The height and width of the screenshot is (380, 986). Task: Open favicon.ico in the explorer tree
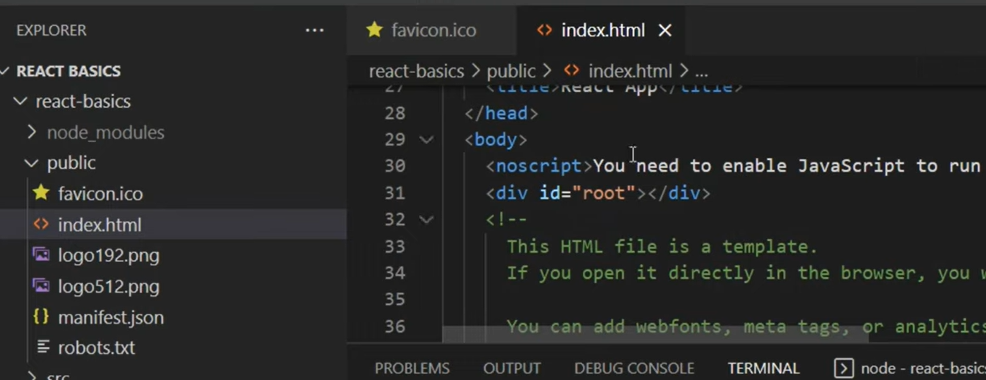100,194
